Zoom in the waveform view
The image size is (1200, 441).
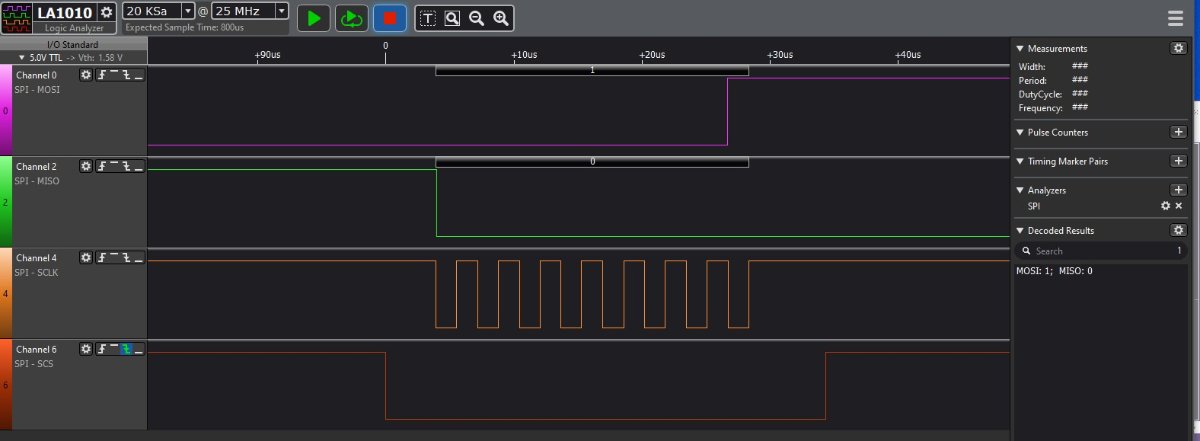pos(501,18)
